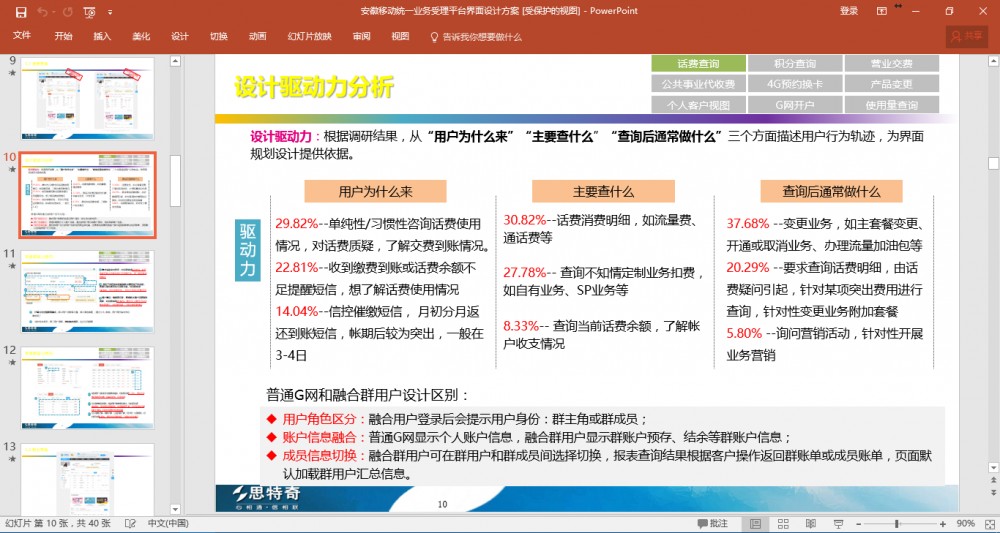Image resolution: width=1000 pixels, height=533 pixels.
Task: Open Ribbon Display Options icon
Action: tap(882, 11)
